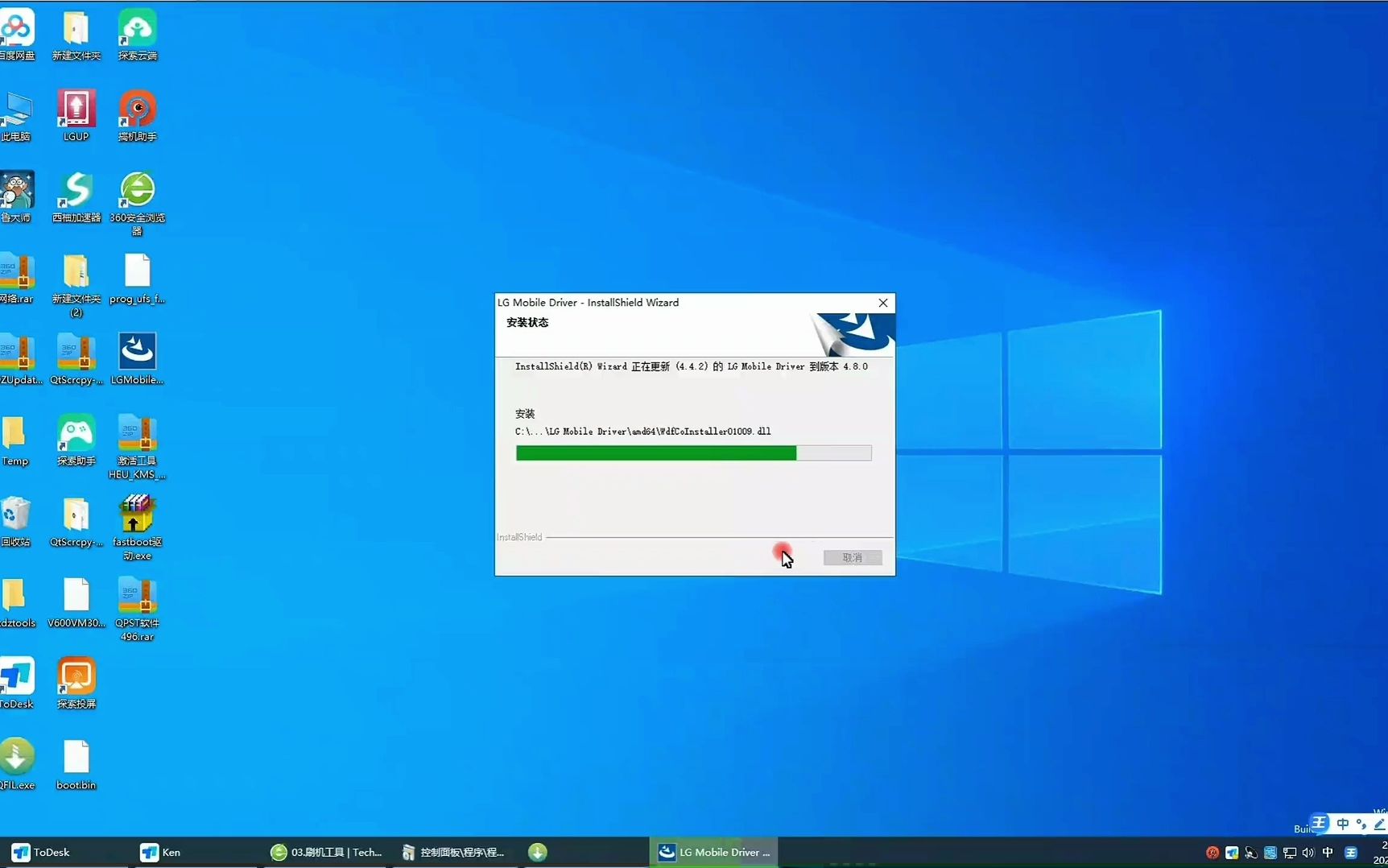Select the QPST软件 496.rar archive icon
Image resolution: width=1388 pixels, height=868 pixels.
click(x=137, y=610)
